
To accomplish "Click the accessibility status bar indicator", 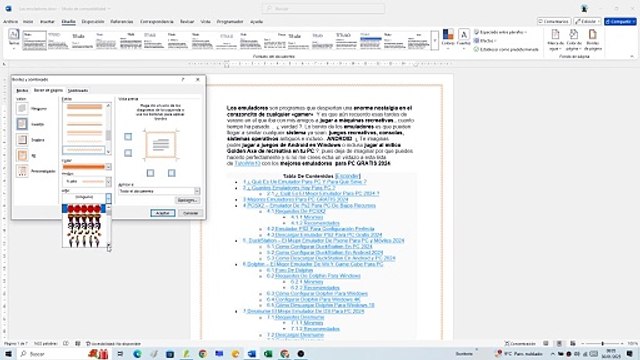I will click(x=113, y=344).
